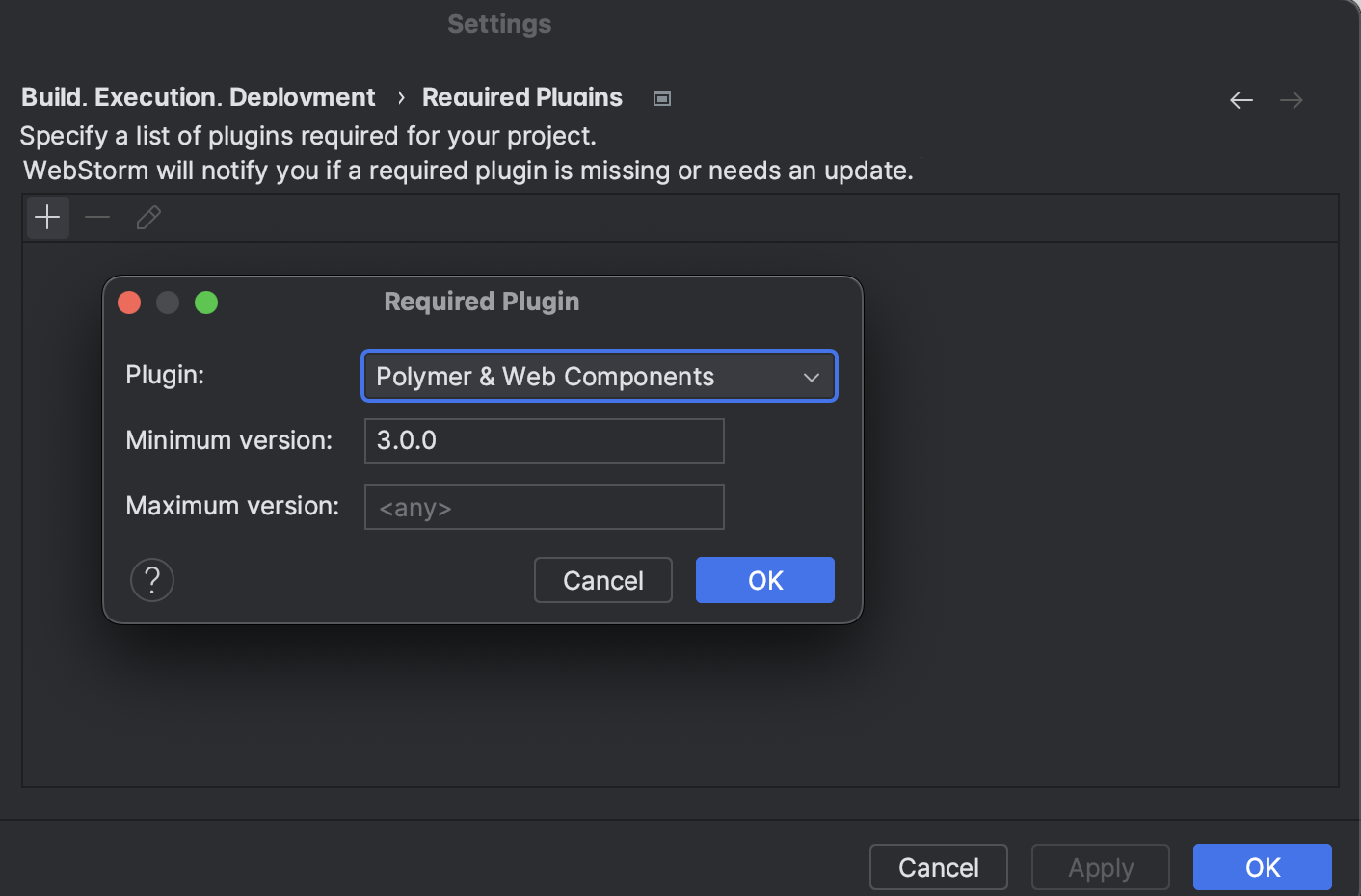The height and width of the screenshot is (896, 1361).
Task: Select the Required Plugins breadcrumb item
Action: click(x=521, y=96)
